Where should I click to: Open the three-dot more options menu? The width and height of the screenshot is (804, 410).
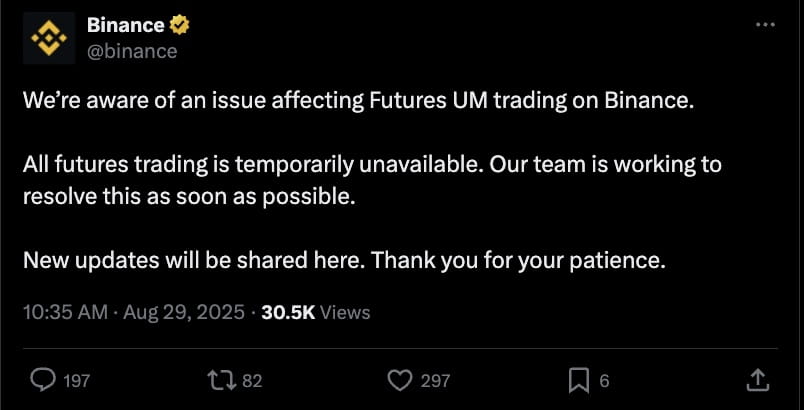[x=766, y=24]
